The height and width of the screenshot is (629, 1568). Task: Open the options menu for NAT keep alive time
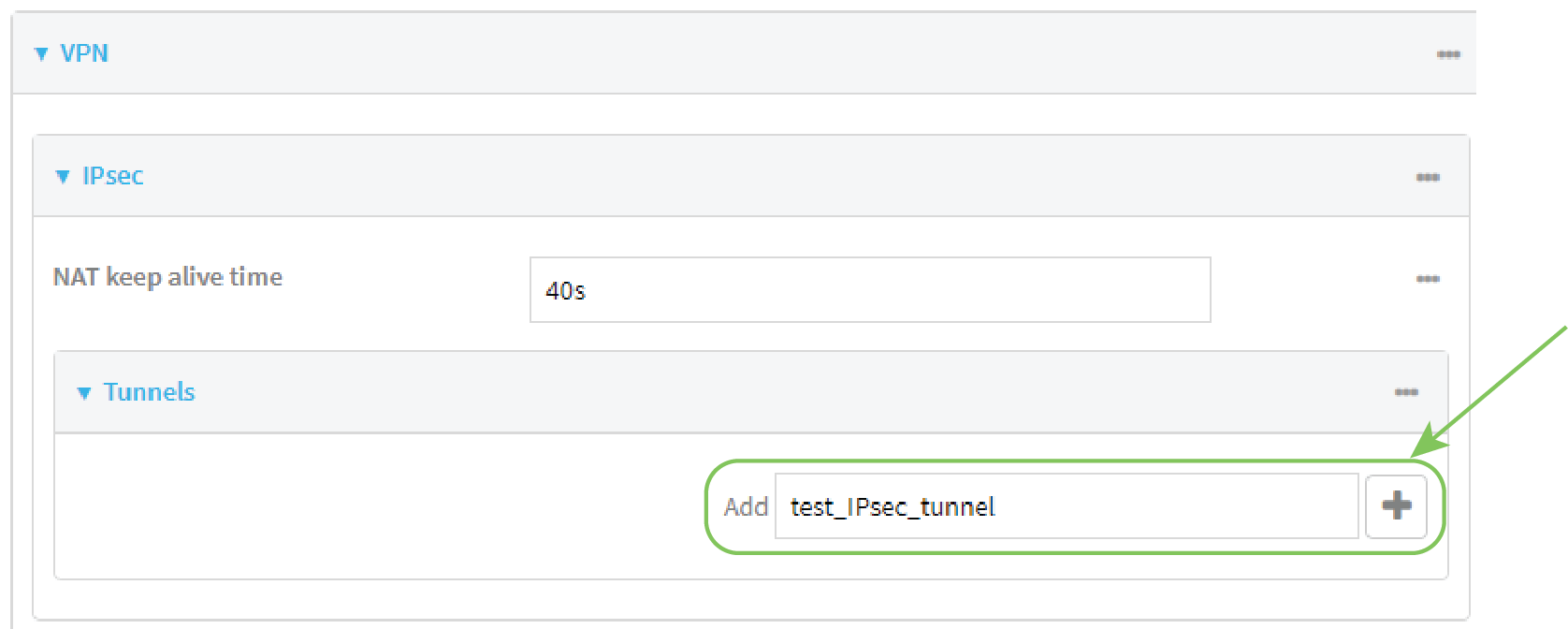click(1428, 278)
